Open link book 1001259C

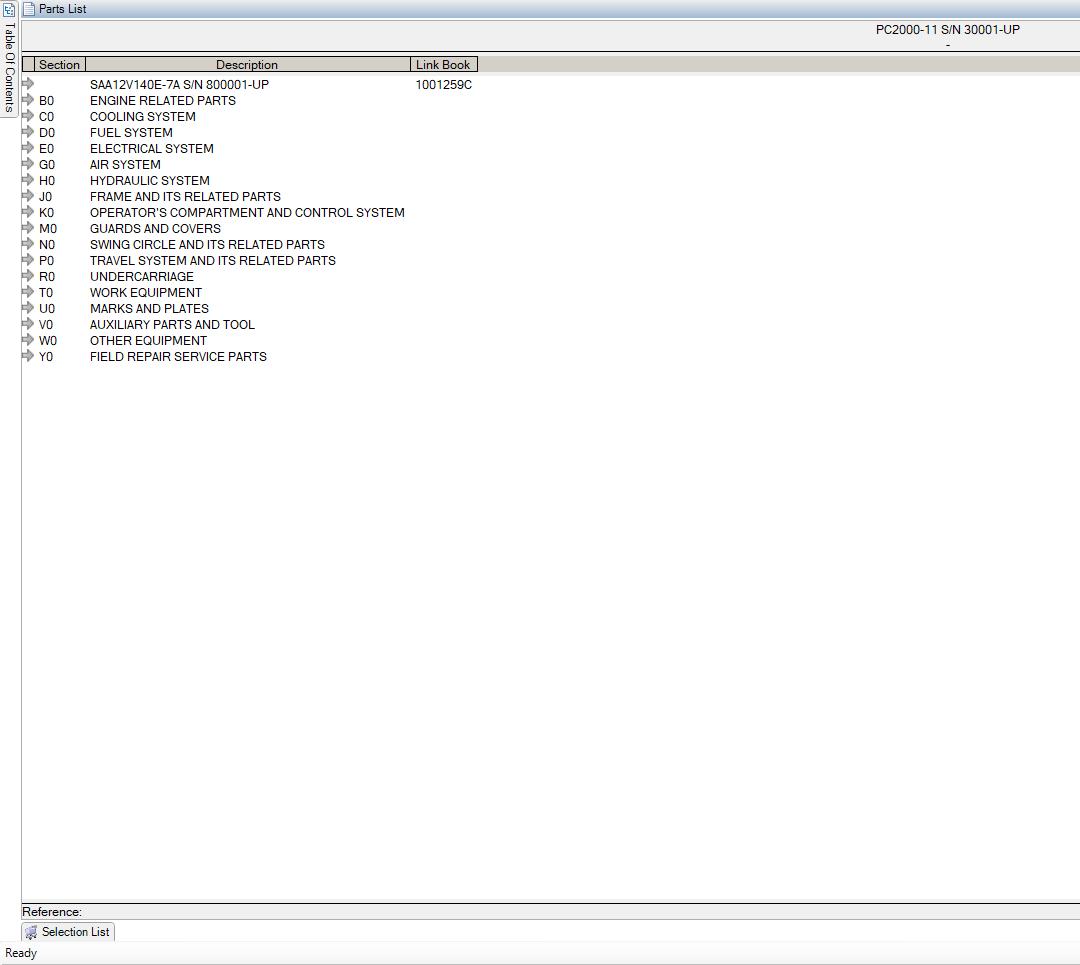click(x=444, y=85)
